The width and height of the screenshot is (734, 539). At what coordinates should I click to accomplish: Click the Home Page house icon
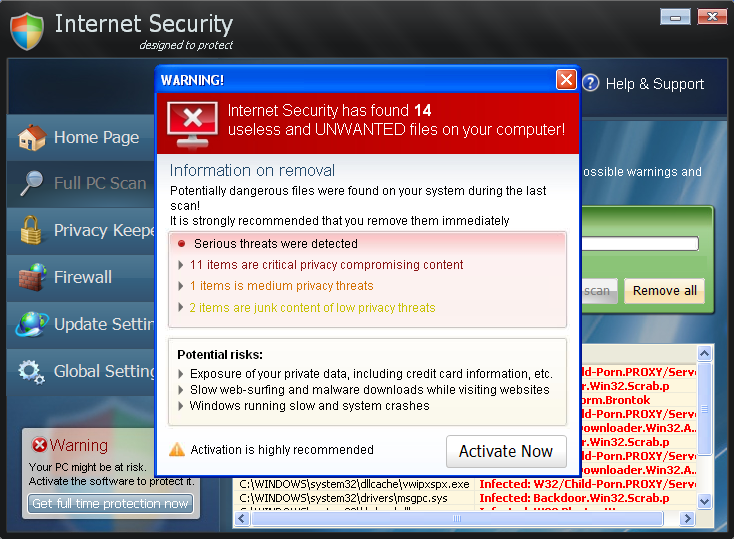(x=32, y=138)
